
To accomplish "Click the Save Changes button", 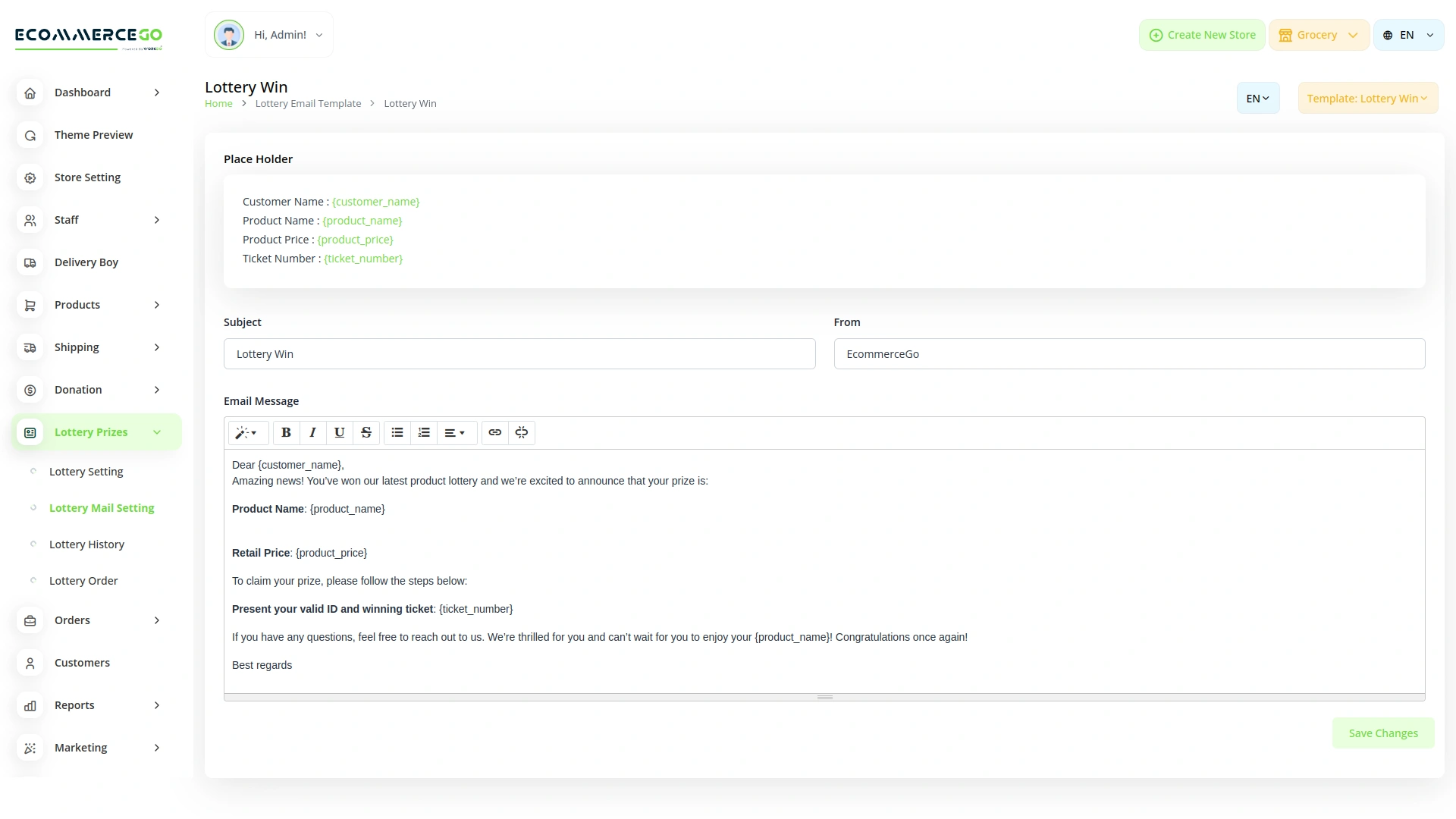I will (1382, 733).
